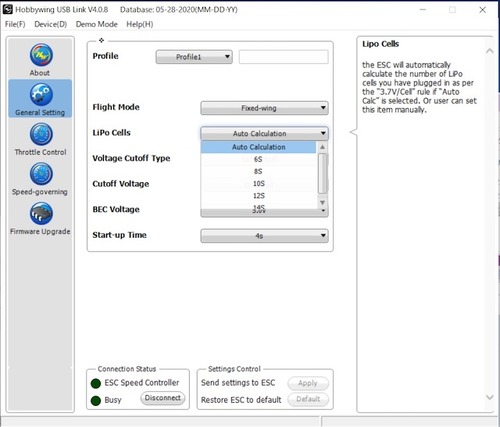Choose Auto Calculation in the LiPo list

[258, 147]
